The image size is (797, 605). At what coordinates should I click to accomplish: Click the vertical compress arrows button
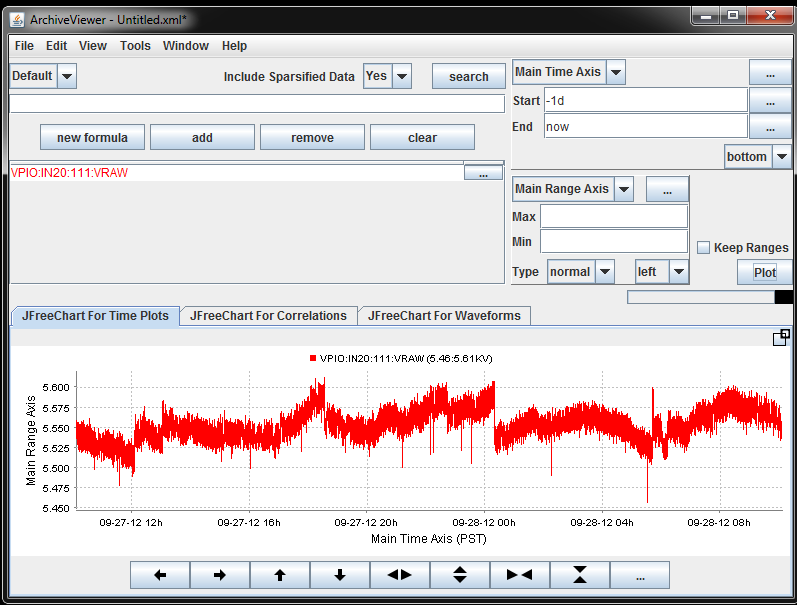pos(579,575)
